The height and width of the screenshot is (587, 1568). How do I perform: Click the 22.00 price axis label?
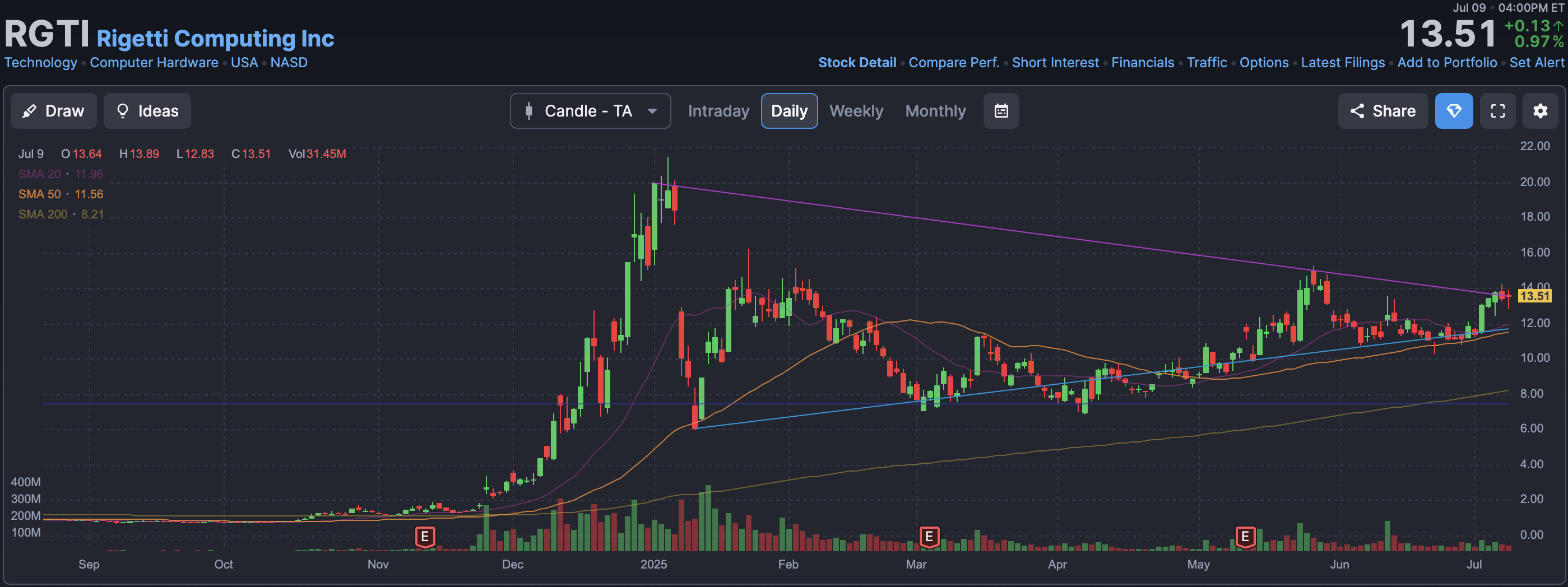tap(1534, 146)
